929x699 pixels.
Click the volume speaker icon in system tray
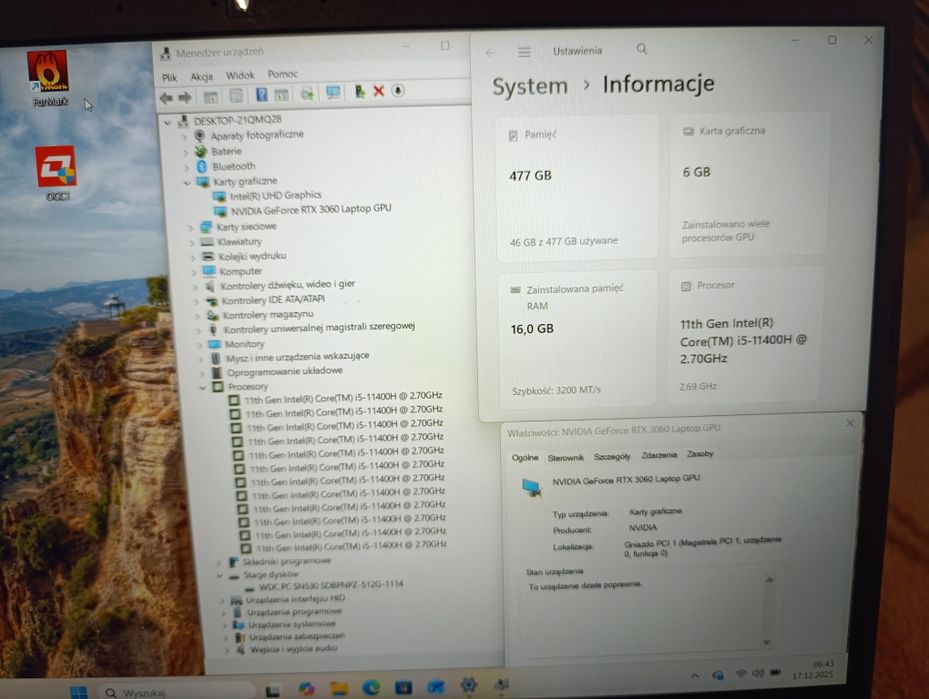click(758, 674)
